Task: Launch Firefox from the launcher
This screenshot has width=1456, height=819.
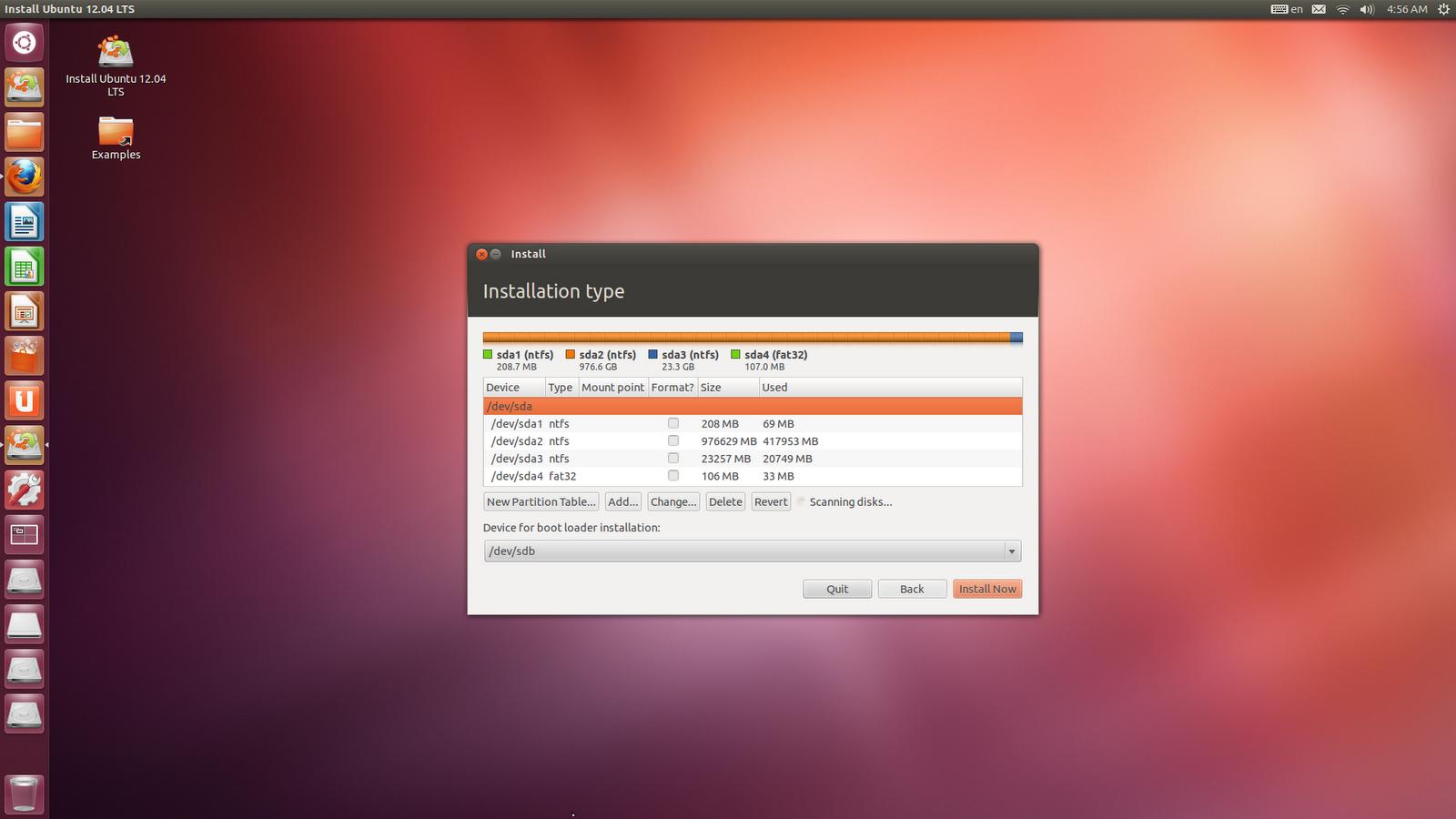Action: [25, 177]
